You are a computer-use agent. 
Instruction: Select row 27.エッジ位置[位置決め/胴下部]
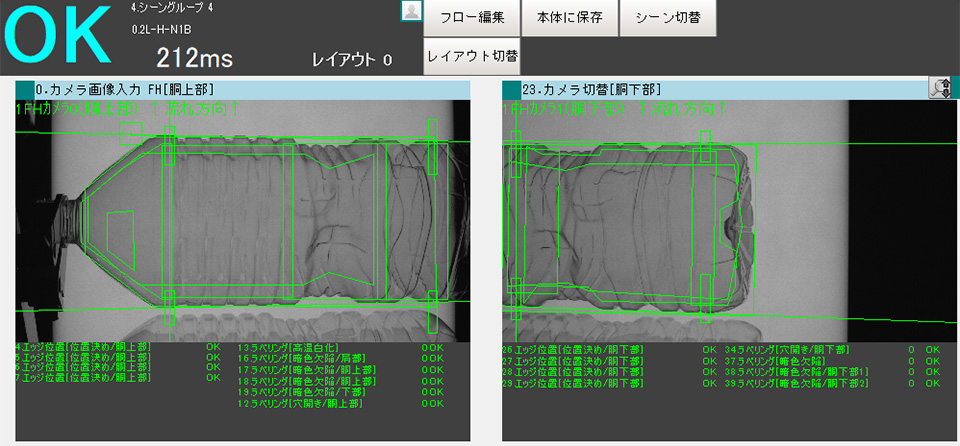tap(572, 360)
